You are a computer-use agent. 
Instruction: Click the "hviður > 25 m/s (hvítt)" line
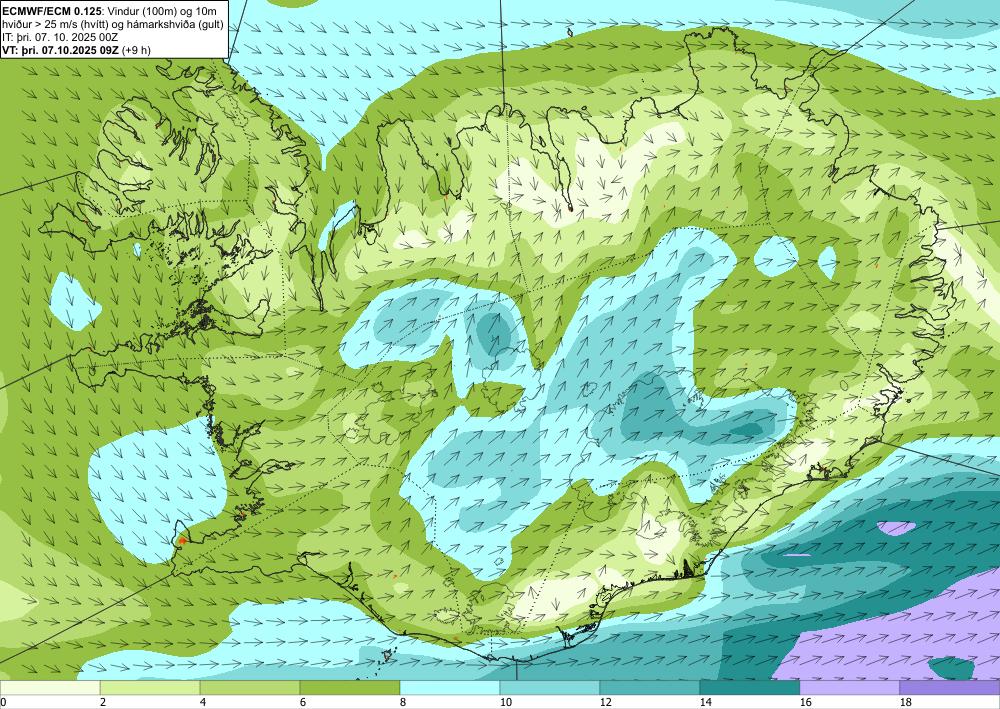(x=54, y=25)
